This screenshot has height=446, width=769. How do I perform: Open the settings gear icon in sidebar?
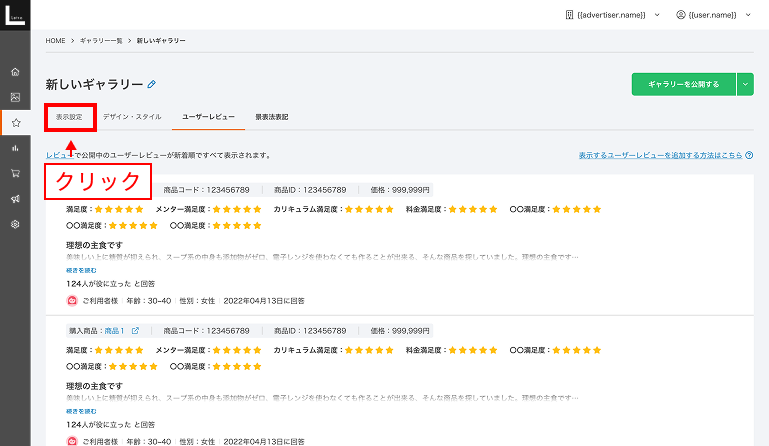(x=15, y=224)
